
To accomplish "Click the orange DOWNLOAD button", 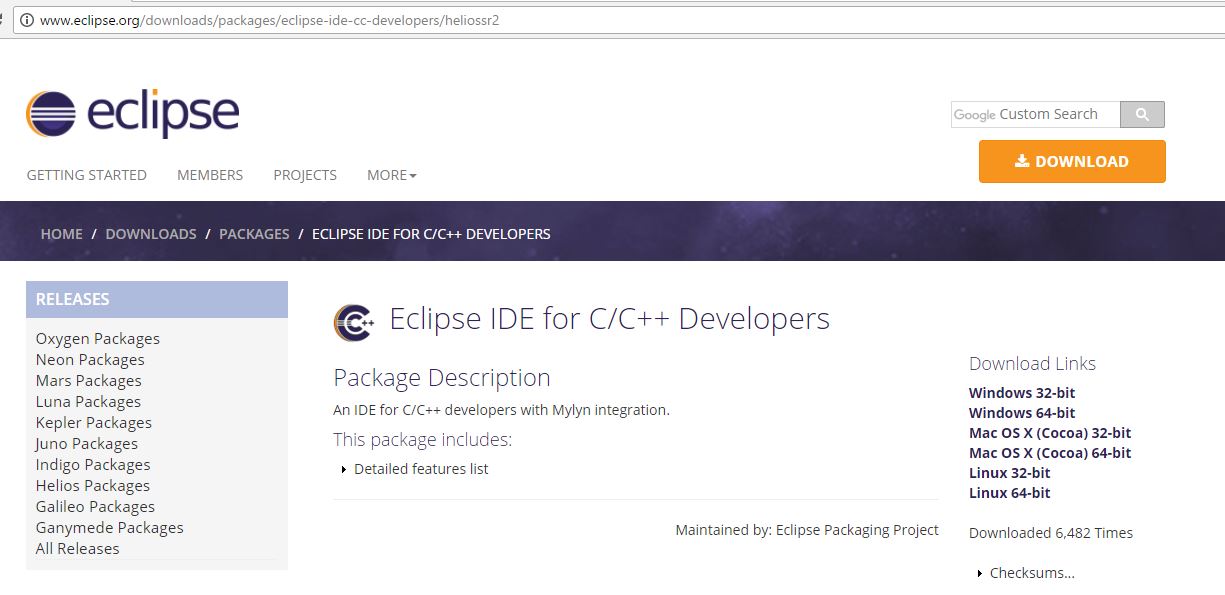I will click(x=1072, y=160).
